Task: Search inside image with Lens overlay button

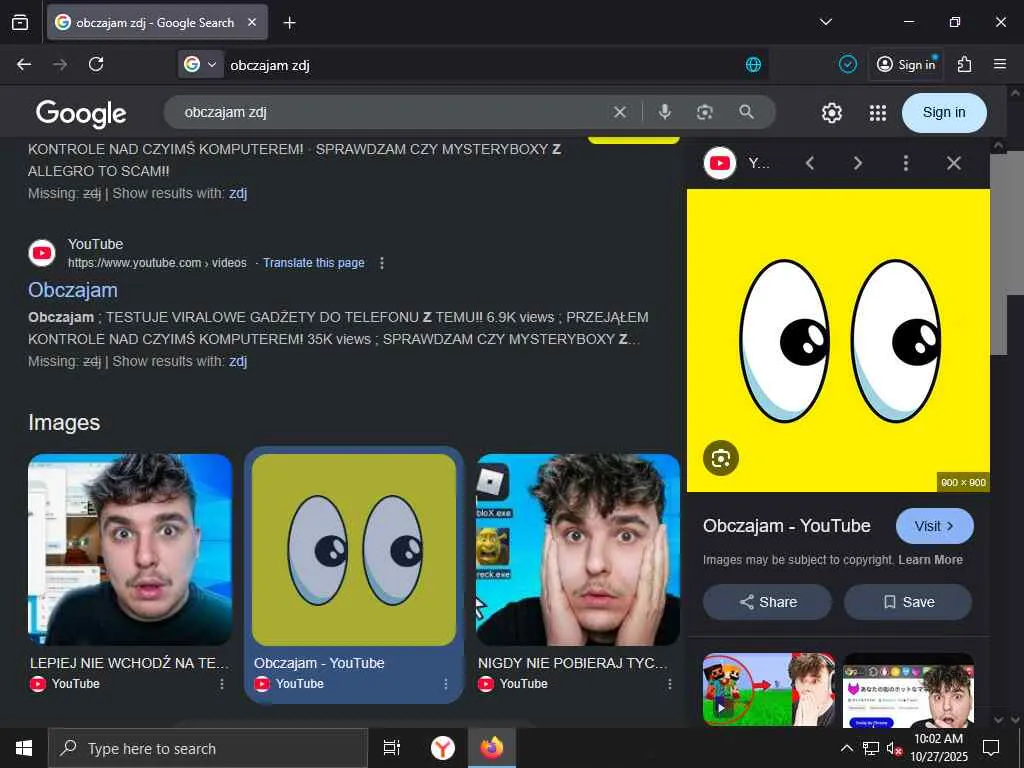Action: tap(721, 458)
